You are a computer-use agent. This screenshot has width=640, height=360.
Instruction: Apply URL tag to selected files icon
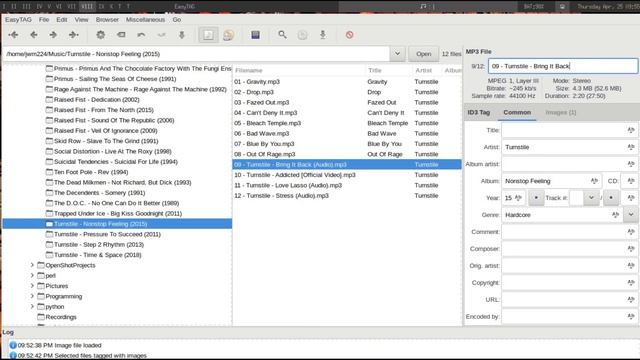tap(631, 300)
